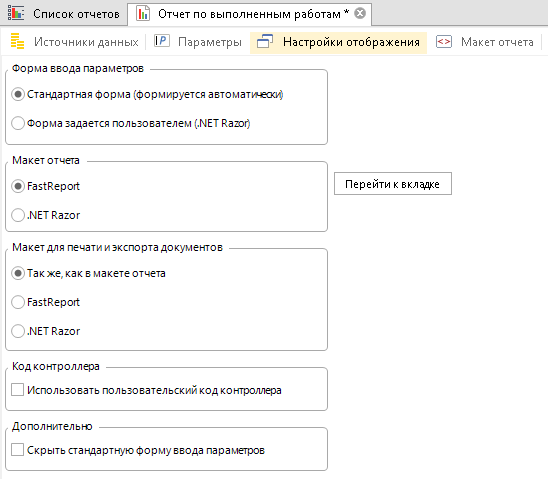Click the Перейти к вкладке button
Image resolution: width=548 pixels, height=479 pixels.
392,184
